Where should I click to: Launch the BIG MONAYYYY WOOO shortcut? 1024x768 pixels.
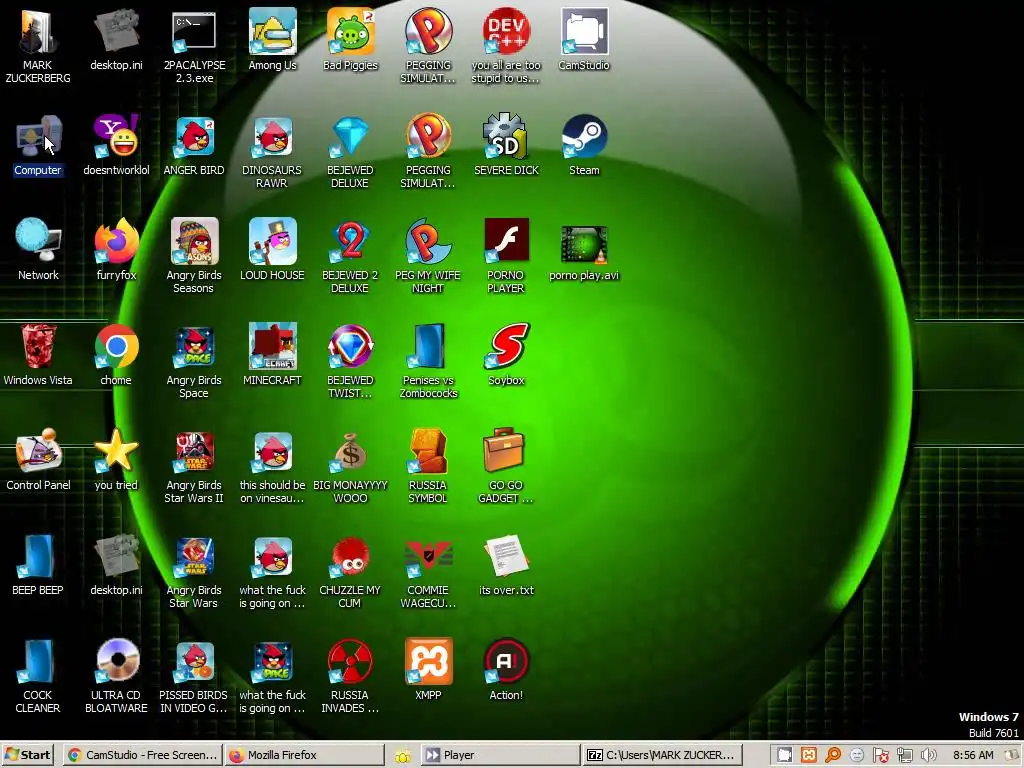click(x=351, y=466)
